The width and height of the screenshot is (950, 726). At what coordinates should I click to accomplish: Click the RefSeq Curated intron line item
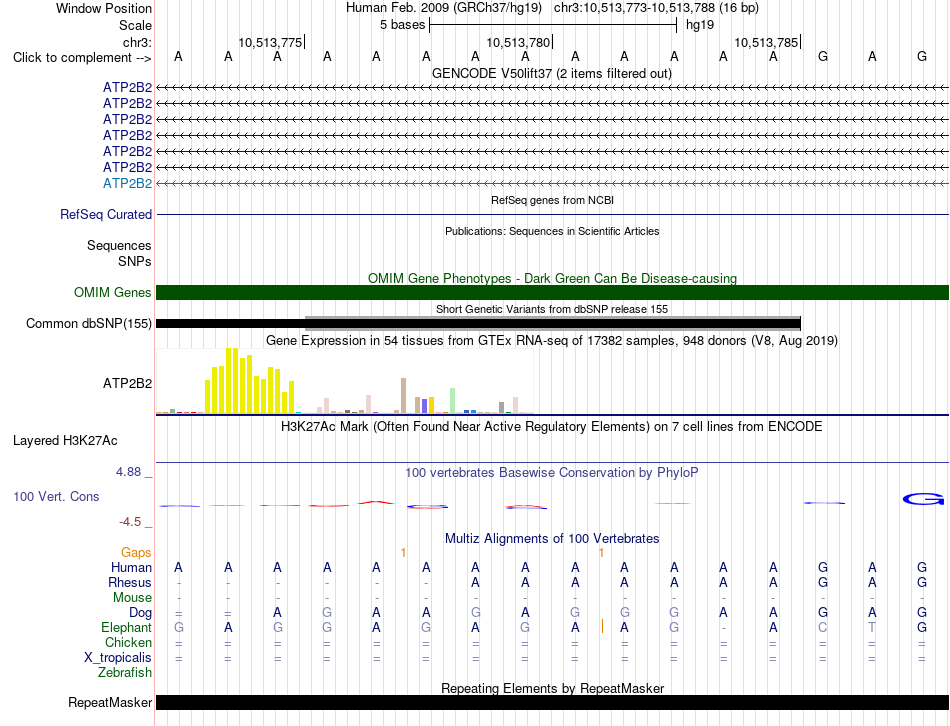point(552,215)
